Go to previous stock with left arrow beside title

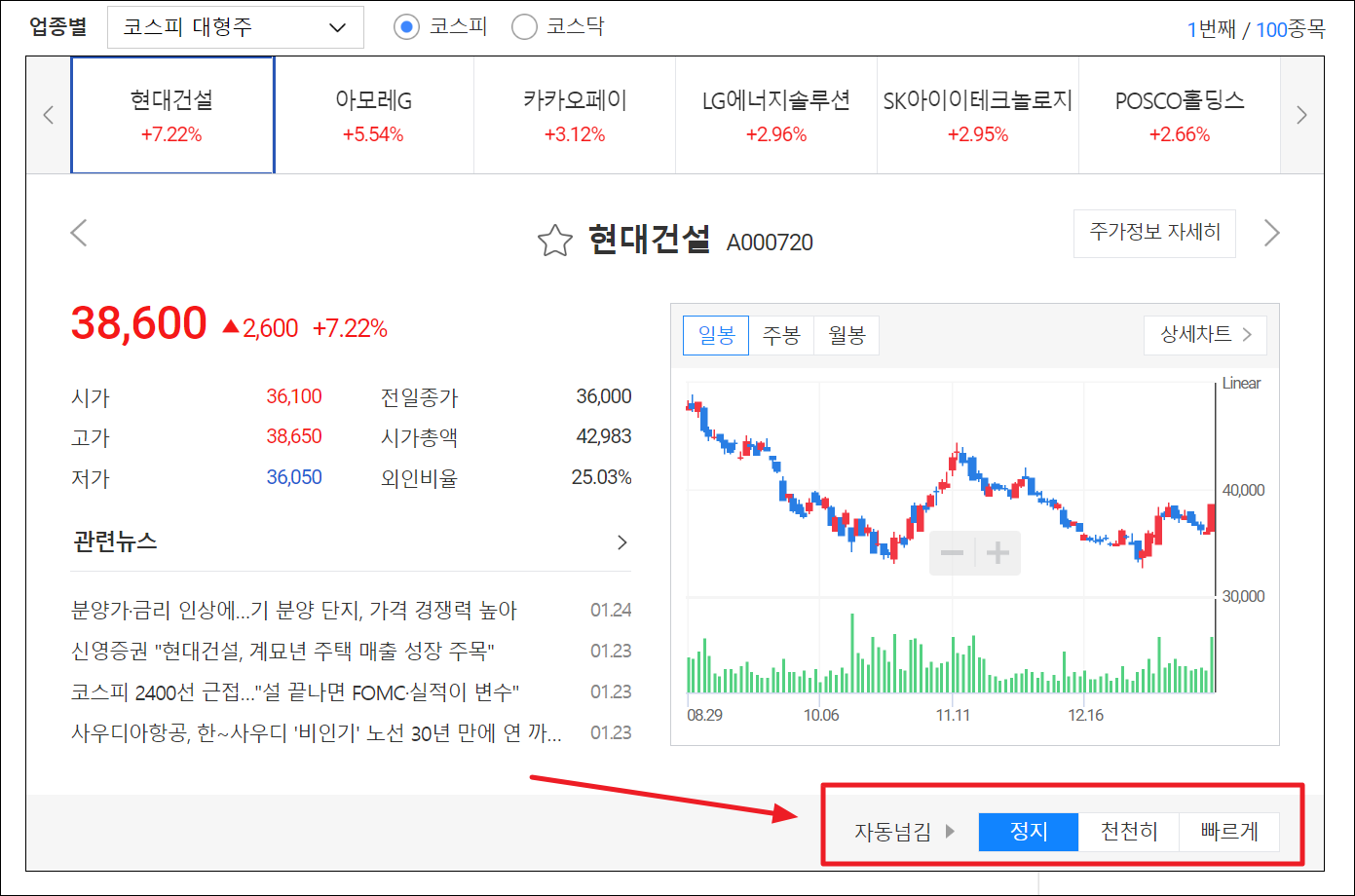pyautogui.click(x=79, y=233)
